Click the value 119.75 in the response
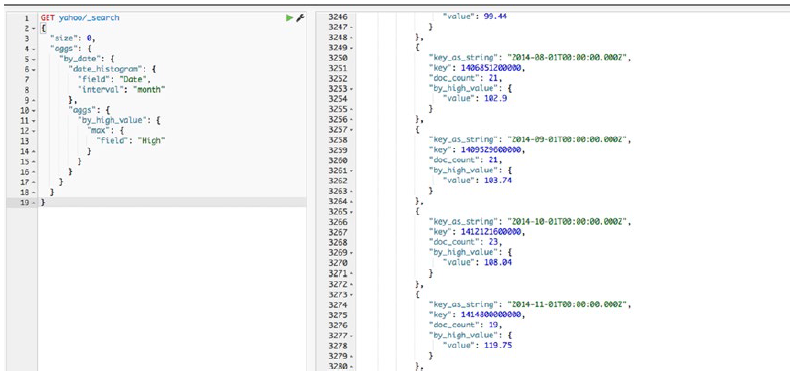 (498, 346)
